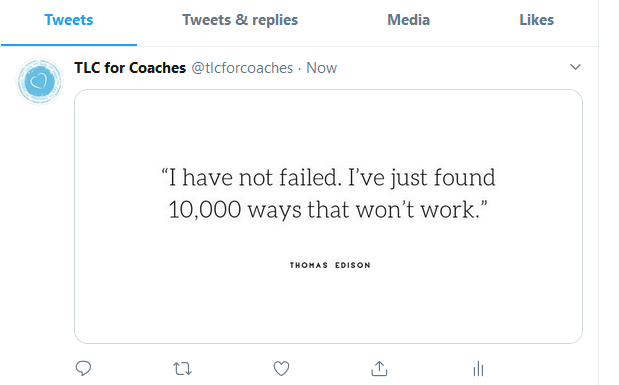The image size is (619, 385).
Task: Expand the tweet options chevron menu
Action: click(x=576, y=67)
